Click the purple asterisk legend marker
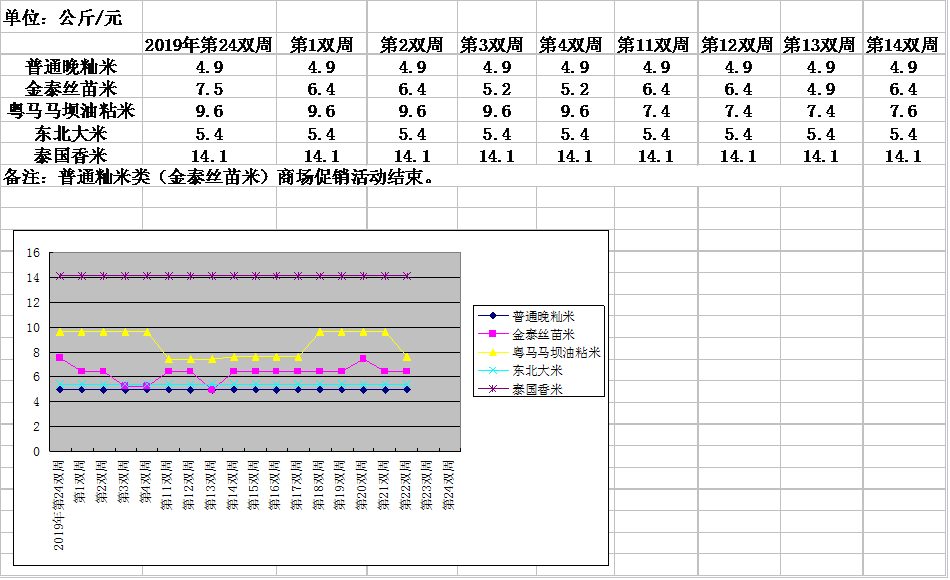This screenshot has width=950, height=580. click(493, 389)
